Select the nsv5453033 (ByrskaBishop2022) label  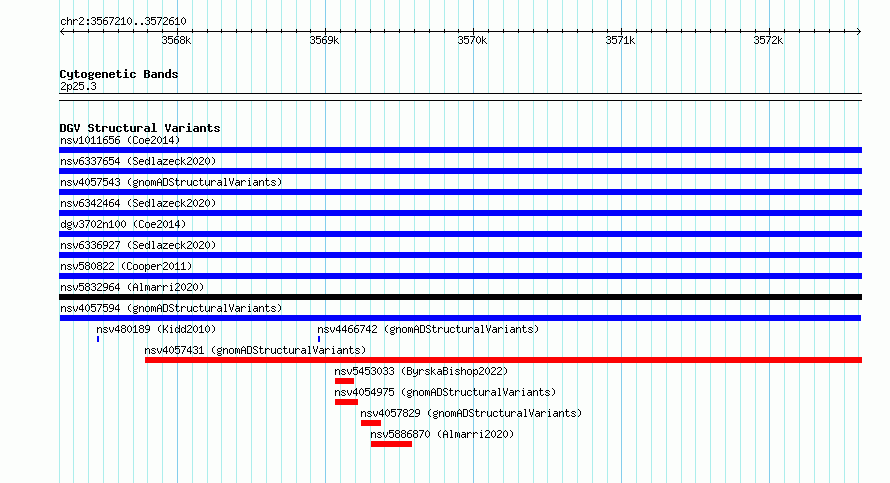point(421,371)
